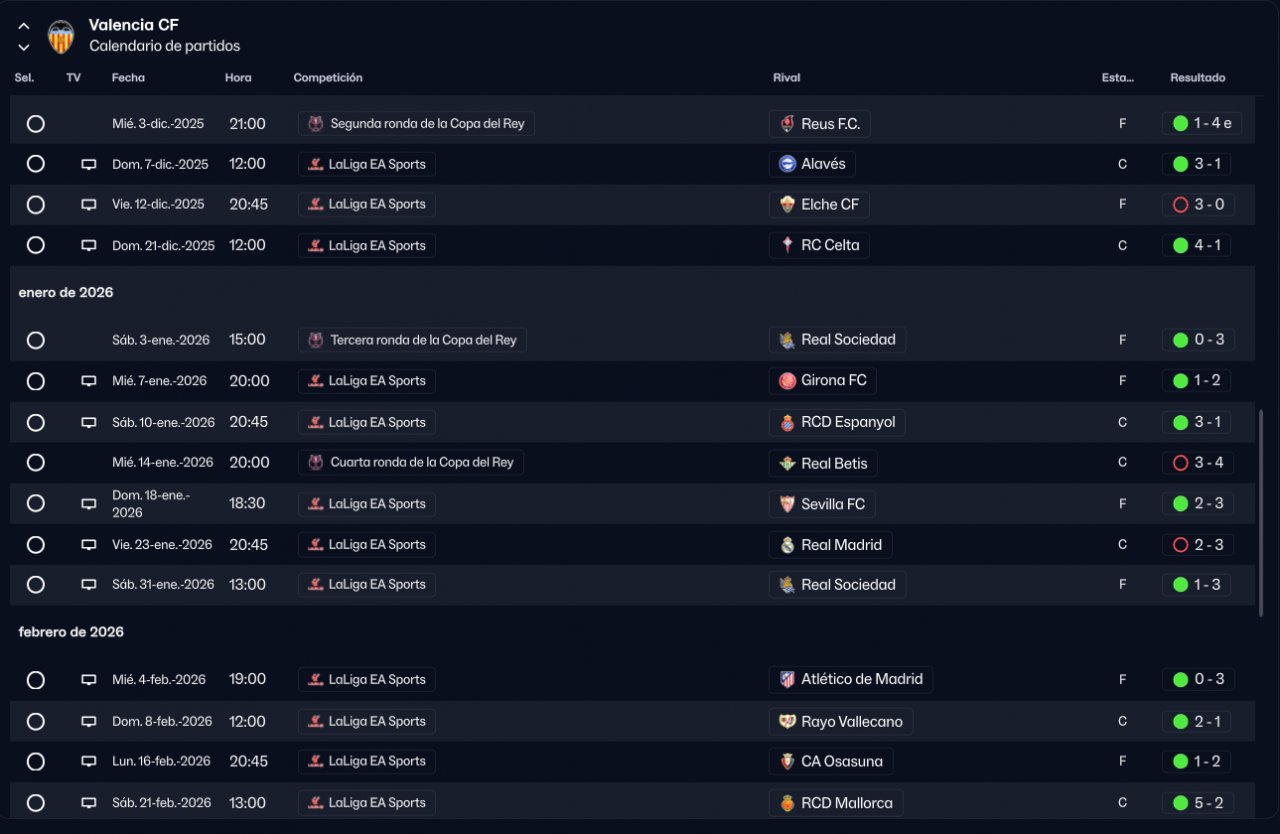Open the Girona FC 1 - 2 result

tap(1206, 381)
